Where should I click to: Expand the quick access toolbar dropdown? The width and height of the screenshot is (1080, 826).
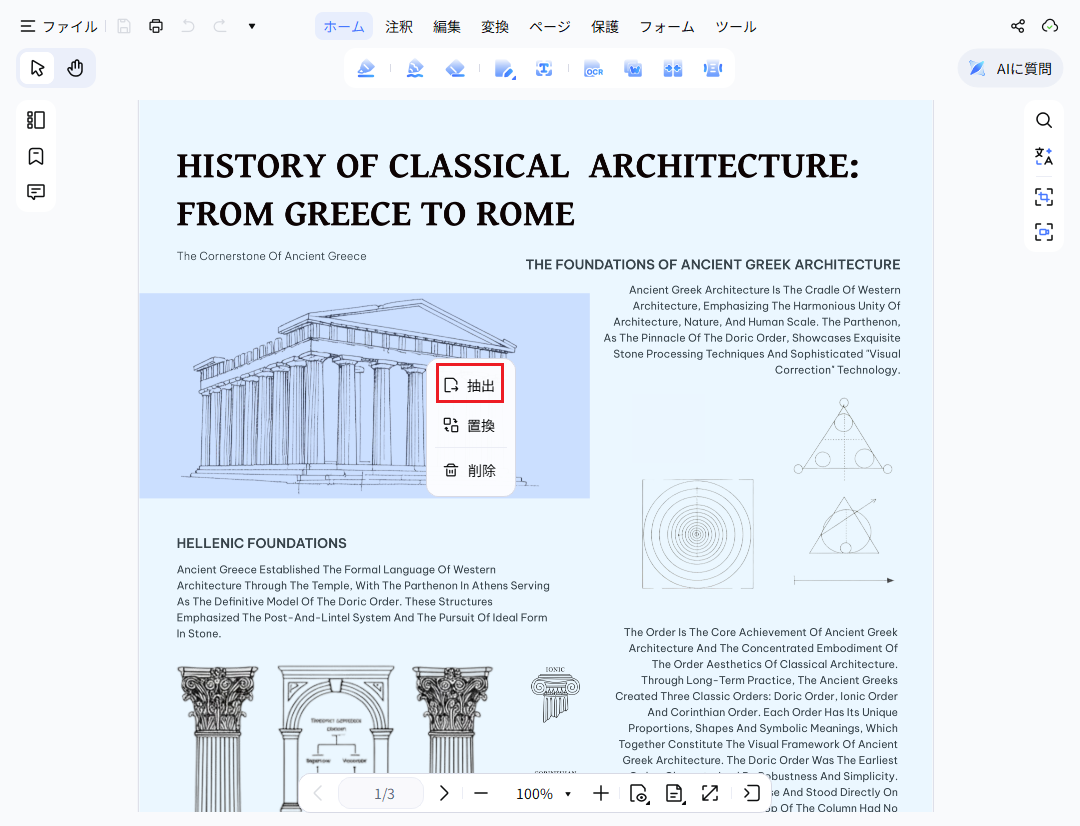click(252, 26)
